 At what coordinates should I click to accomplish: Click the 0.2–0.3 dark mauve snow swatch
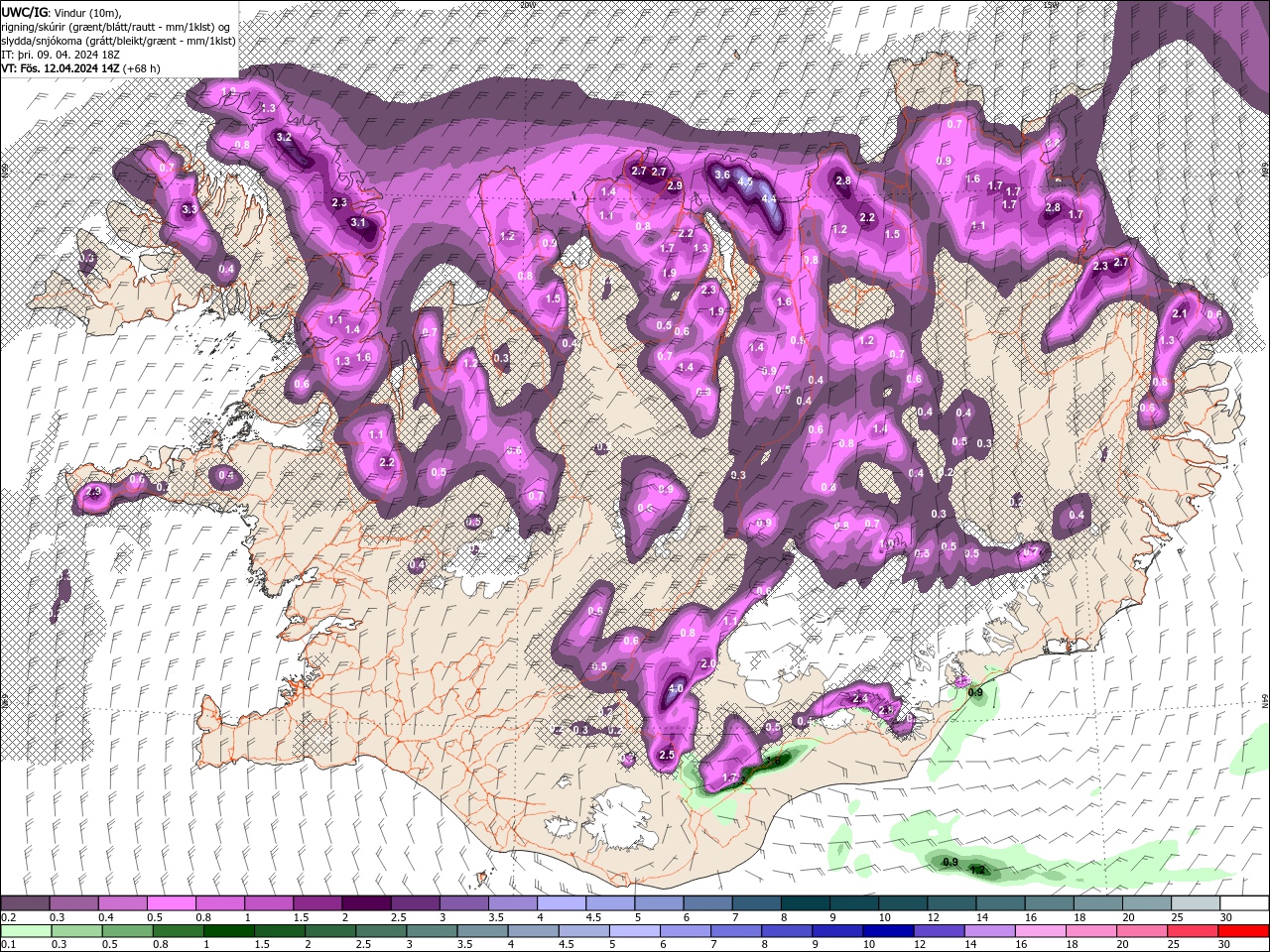coord(25,903)
